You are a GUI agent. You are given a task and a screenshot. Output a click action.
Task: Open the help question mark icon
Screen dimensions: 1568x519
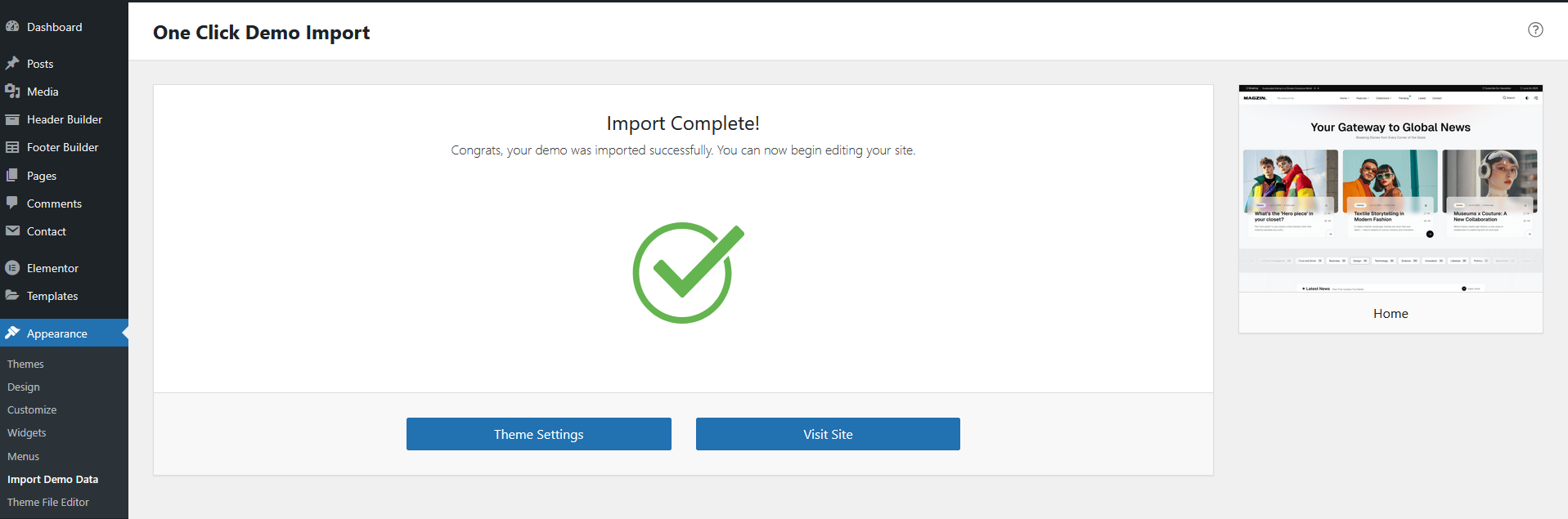[1535, 29]
